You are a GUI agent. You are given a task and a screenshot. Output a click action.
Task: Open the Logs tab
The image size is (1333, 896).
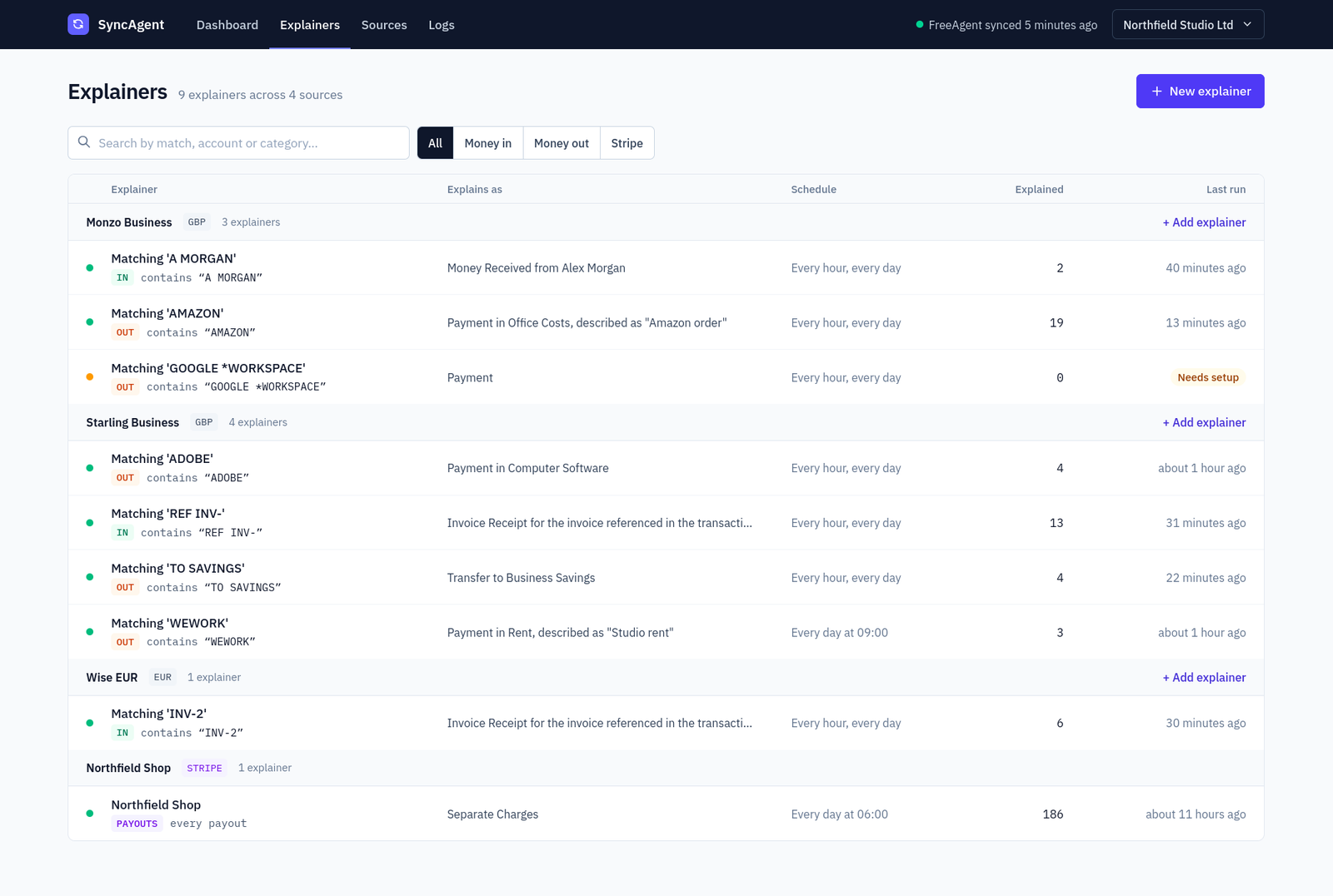[x=442, y=25]
